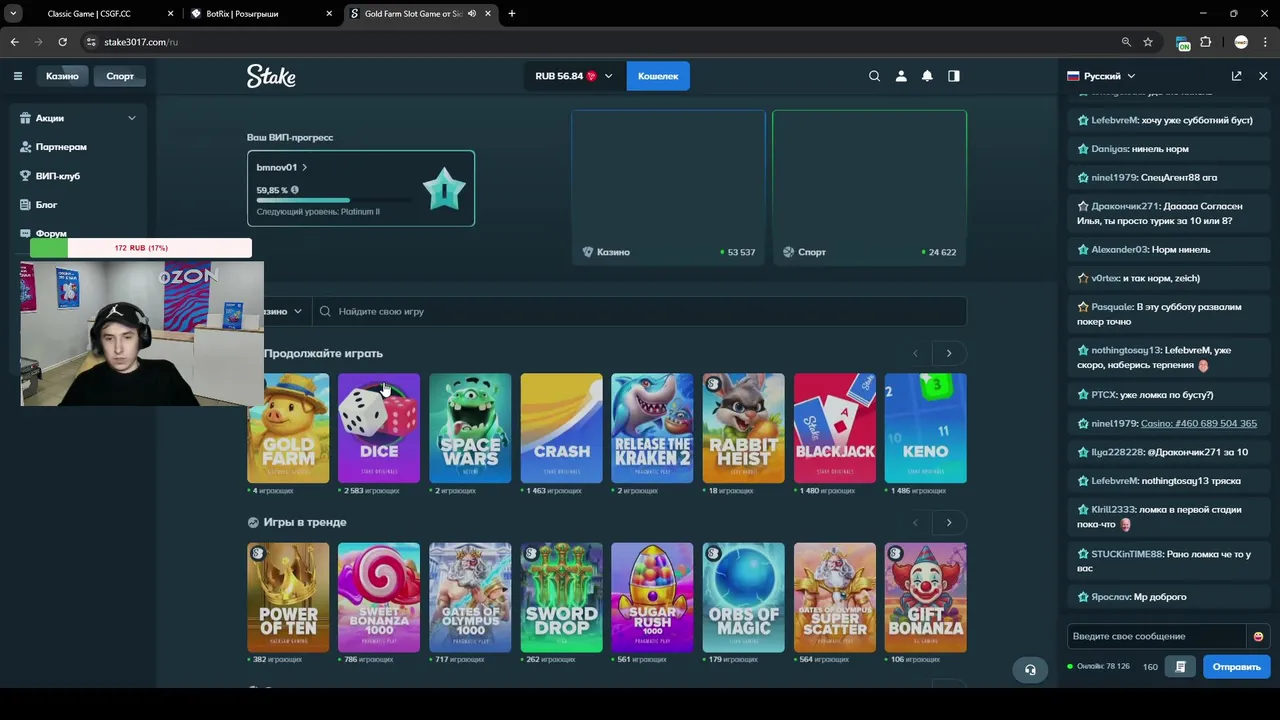The width and height of the screenshot is (1280, 720).
Task: Open bmnov01 VIP profile chevron
Action: tap(305, 167)
